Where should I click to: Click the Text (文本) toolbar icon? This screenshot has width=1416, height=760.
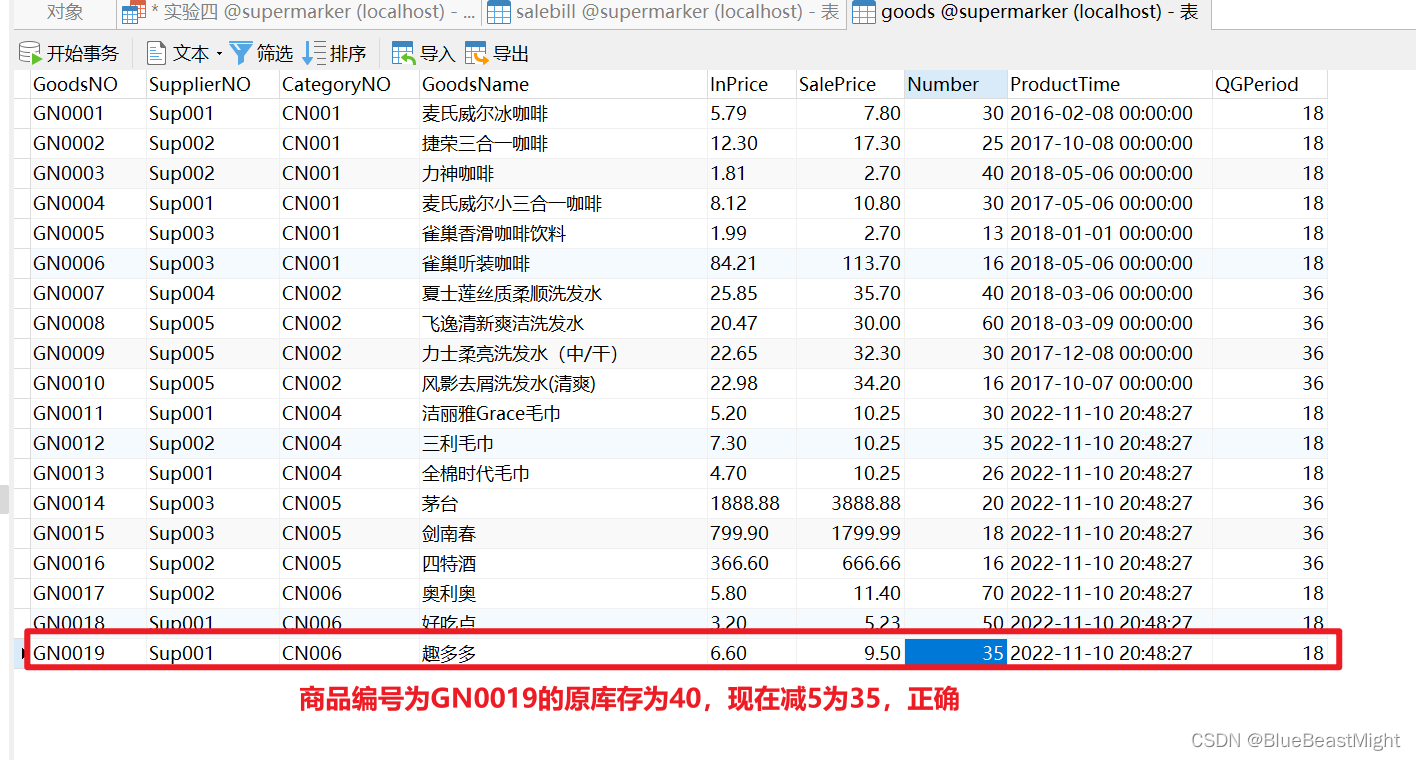(156, 53)
